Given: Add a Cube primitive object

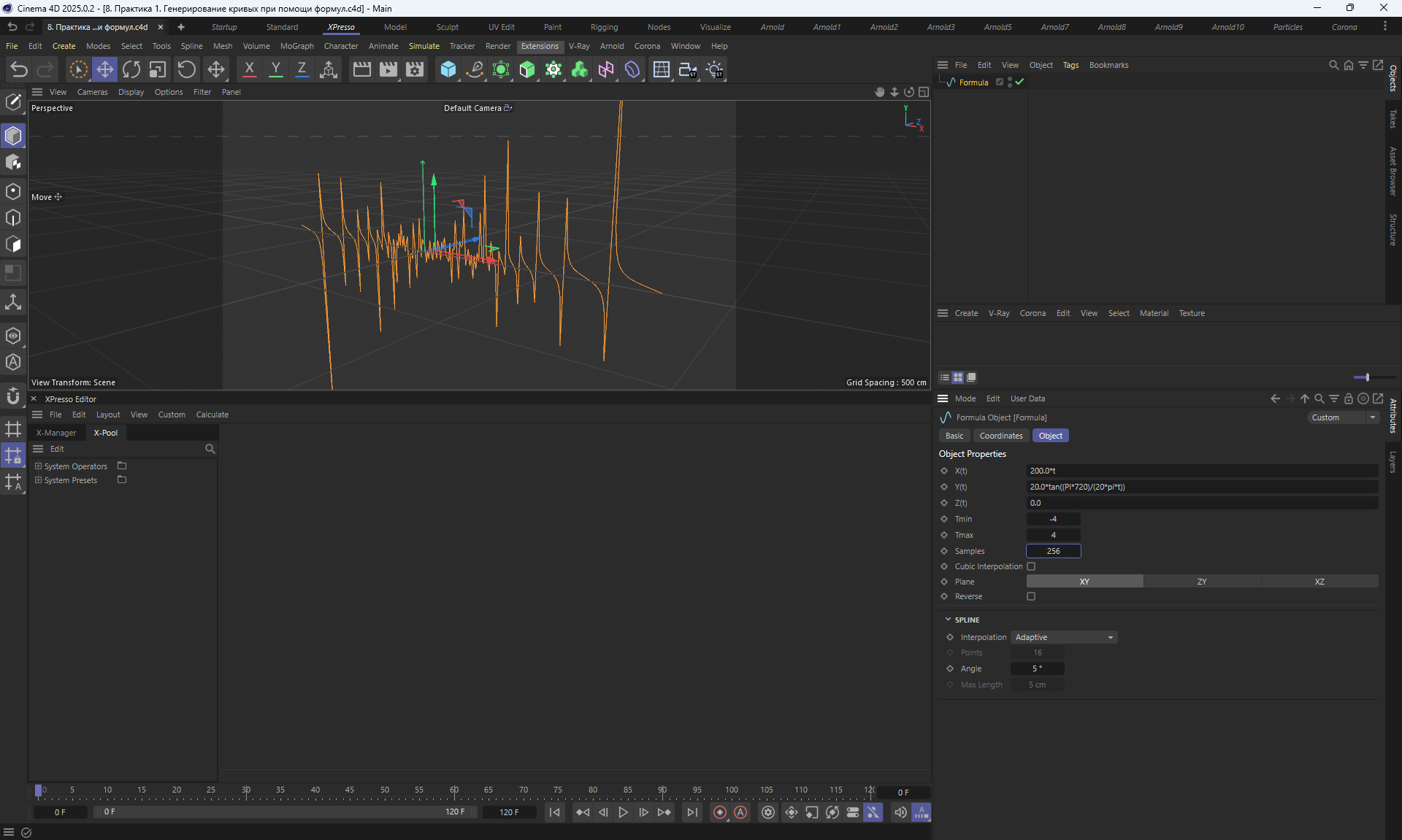Looking at the screenshot, I should (448, 69).
